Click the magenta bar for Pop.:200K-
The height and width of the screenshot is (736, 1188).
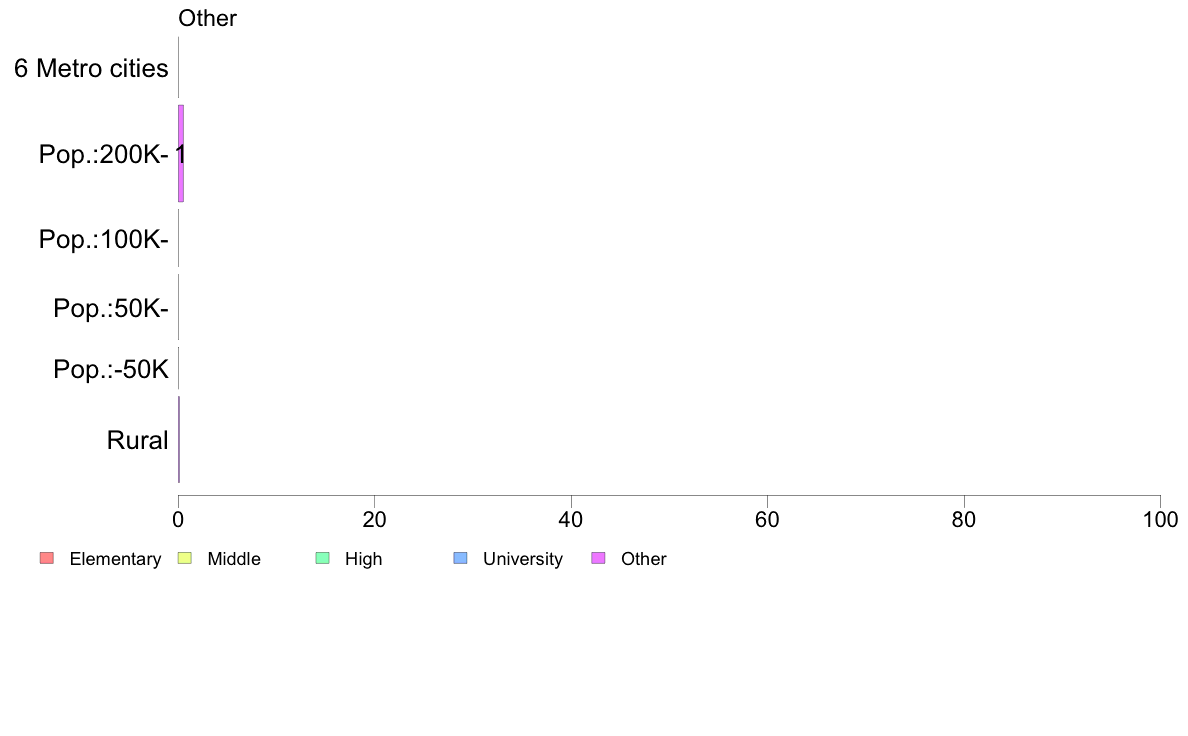tap(181, 154)
